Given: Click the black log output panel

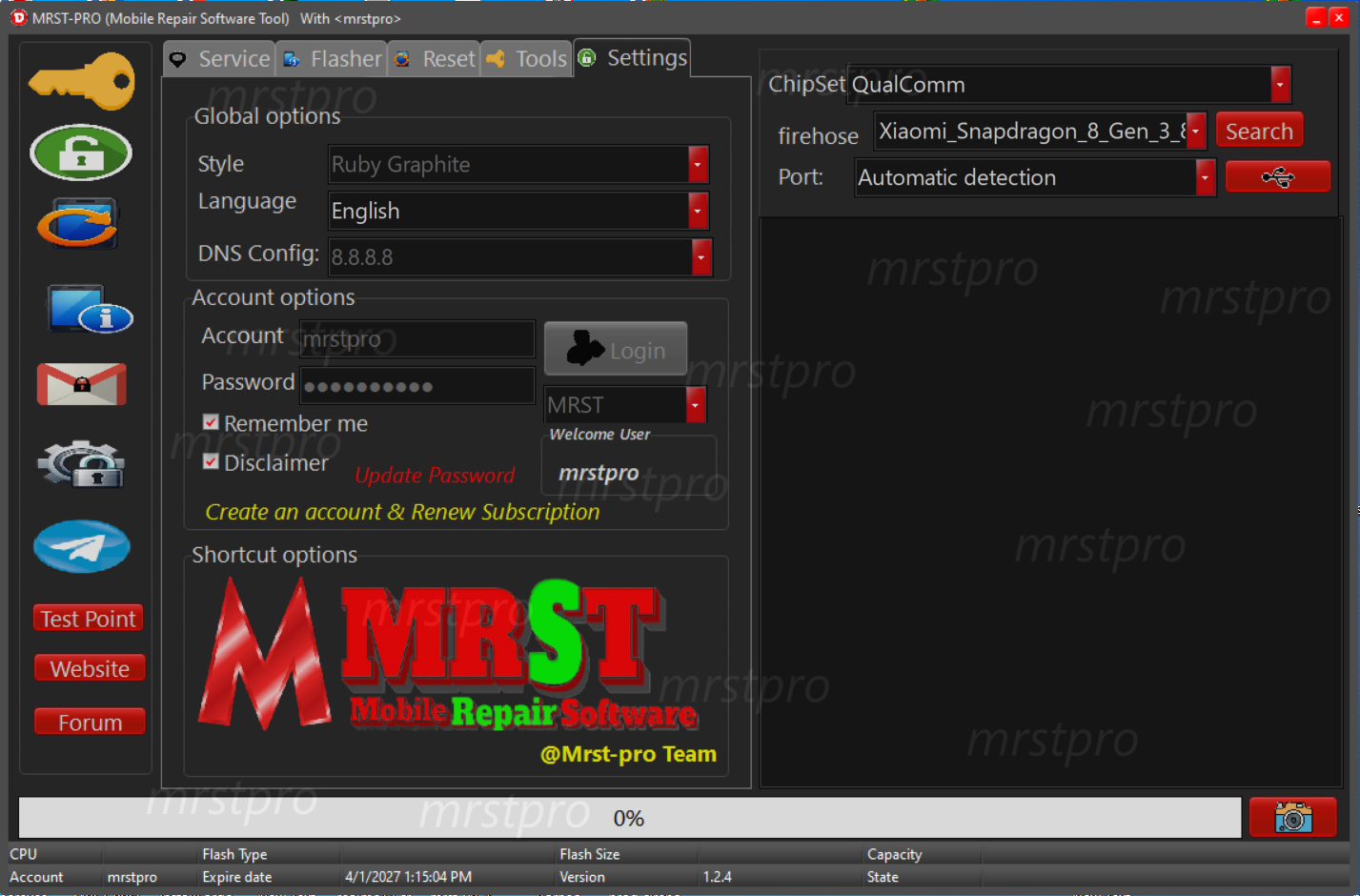Looking at the screenshot, I should click(x=1051, y=502).
